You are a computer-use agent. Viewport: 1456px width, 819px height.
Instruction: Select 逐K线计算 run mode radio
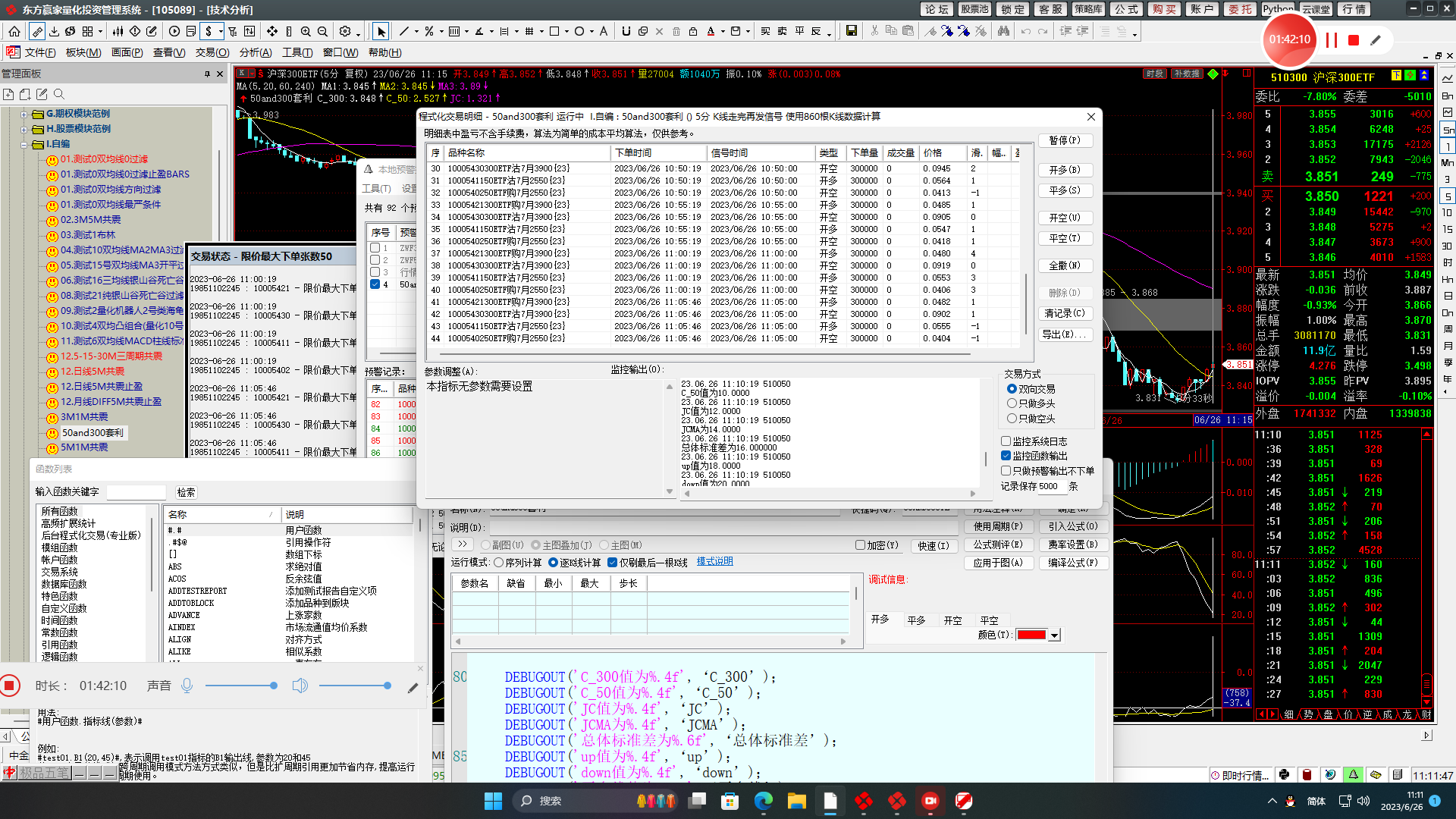tap(553, 563)
